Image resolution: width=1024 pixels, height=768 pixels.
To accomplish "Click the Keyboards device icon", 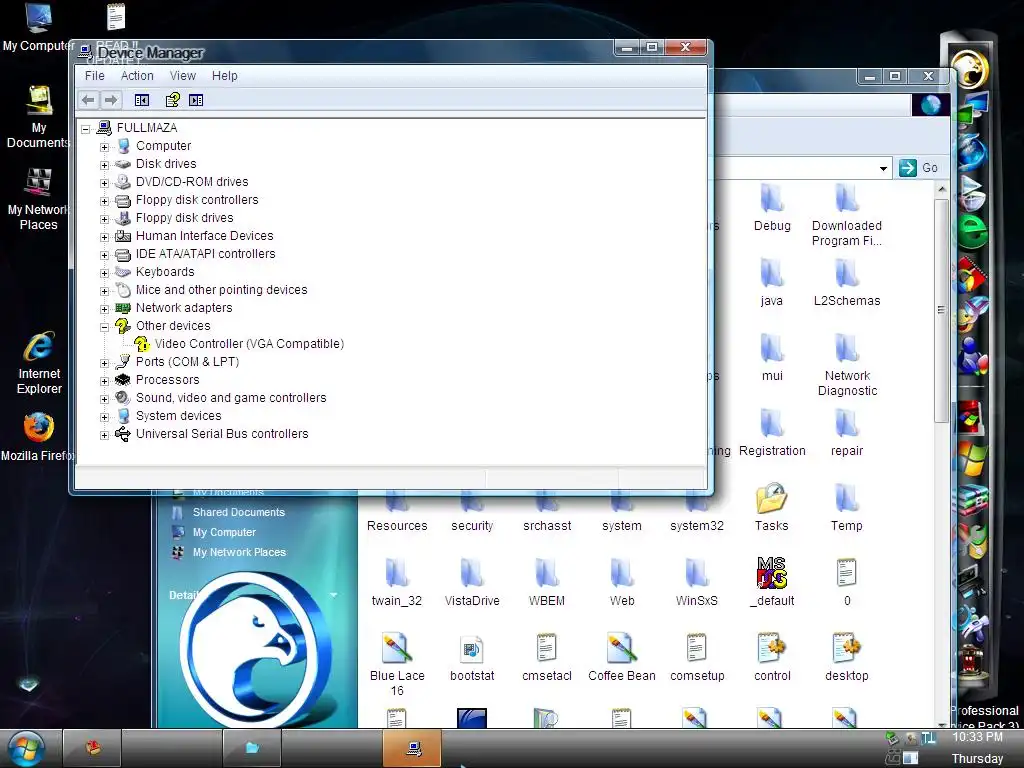I will coord(123,272).
